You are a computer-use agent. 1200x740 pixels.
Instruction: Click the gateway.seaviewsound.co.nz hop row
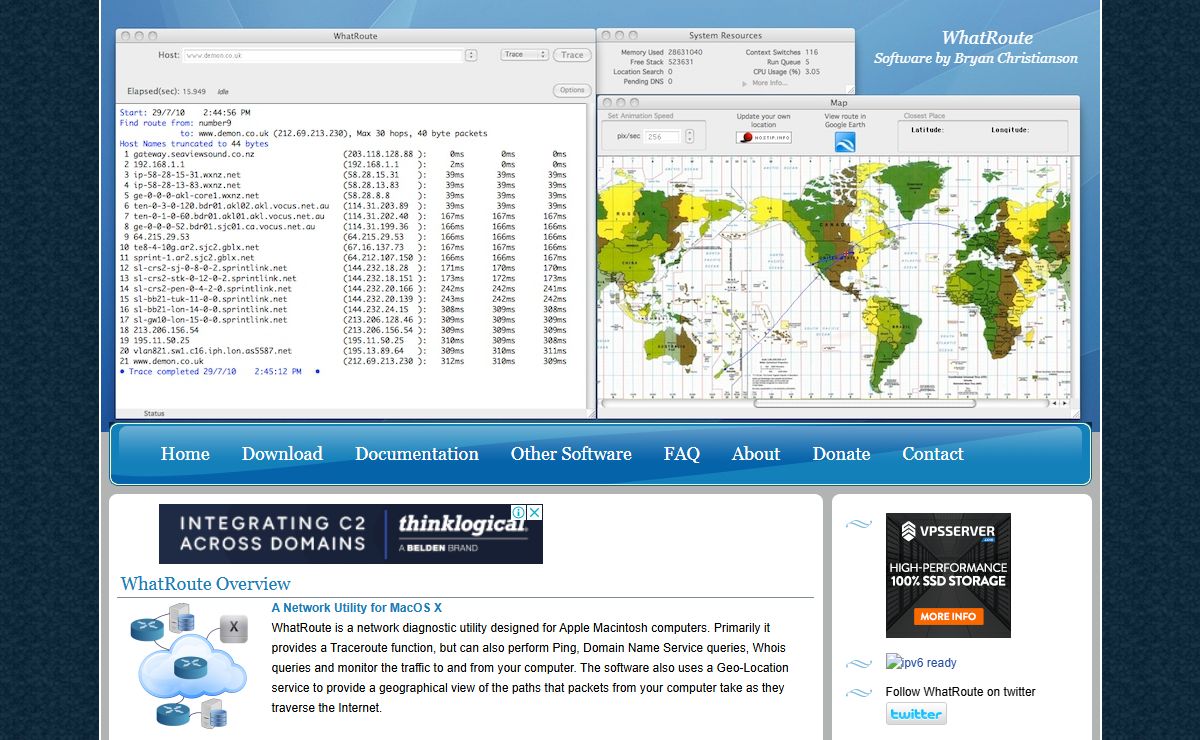(x=343, y=153)
